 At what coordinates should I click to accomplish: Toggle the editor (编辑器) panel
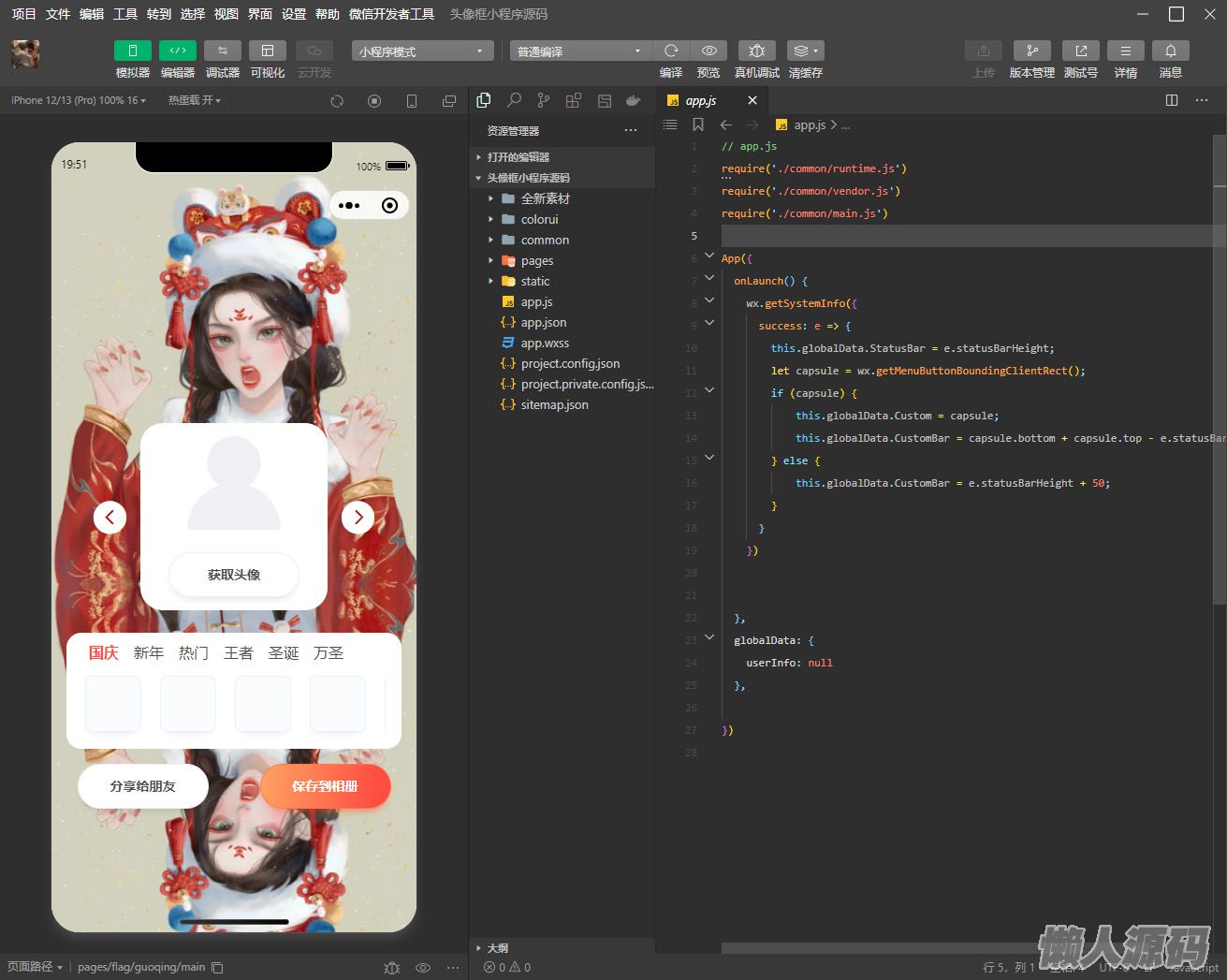[x=178, y=51]
